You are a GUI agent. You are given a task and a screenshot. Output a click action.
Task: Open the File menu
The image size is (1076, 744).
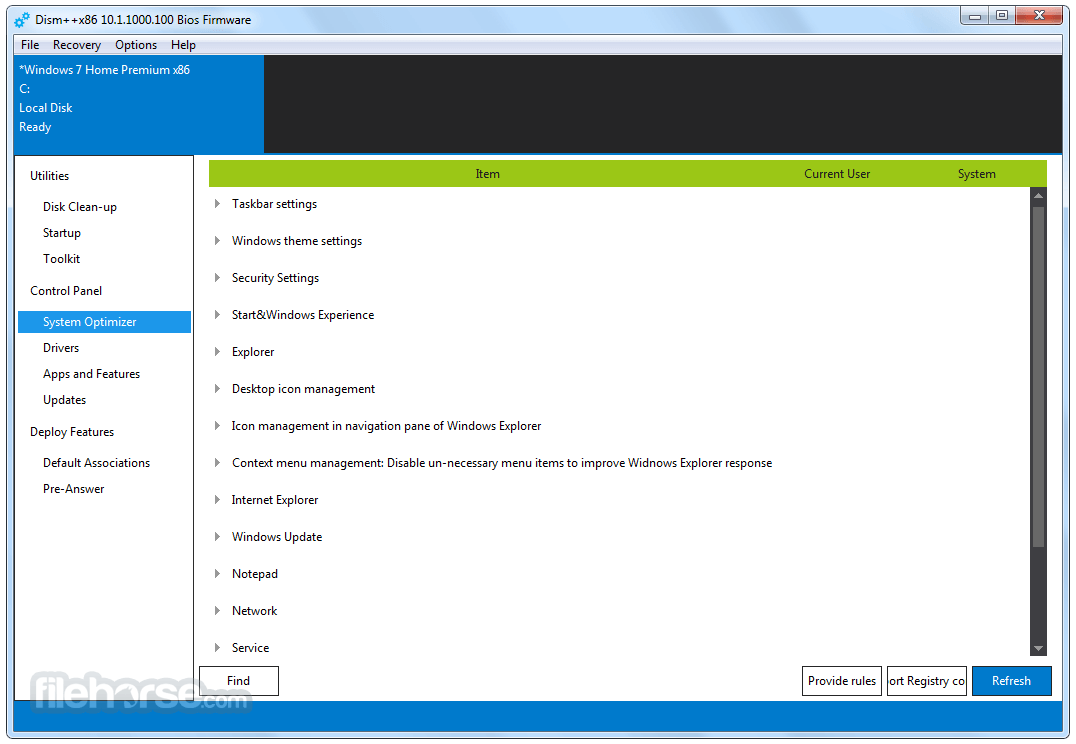coord(30,45)
